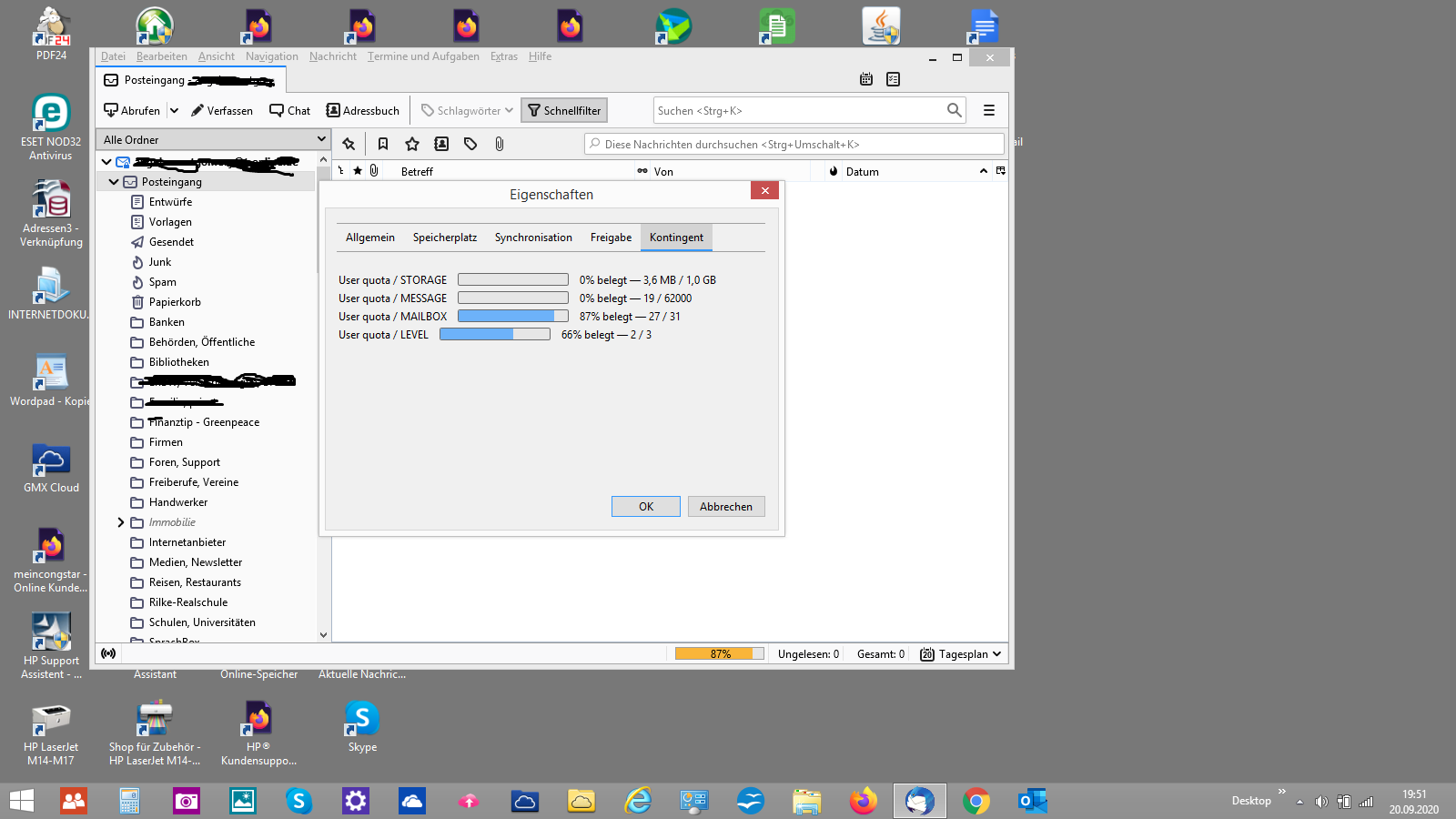Open the Thunderbird hamburger app menu
The image size is (1456, 819).
coord(989,110)
